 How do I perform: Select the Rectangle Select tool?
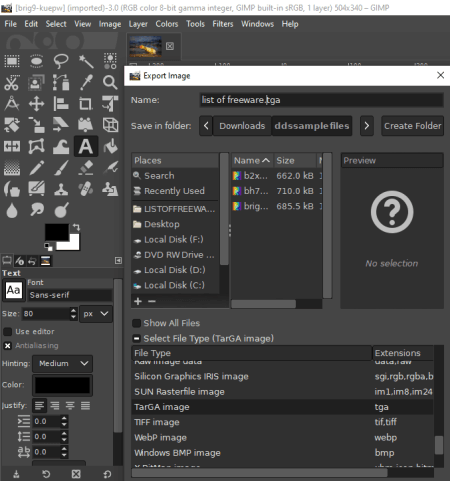pos(12,61)
